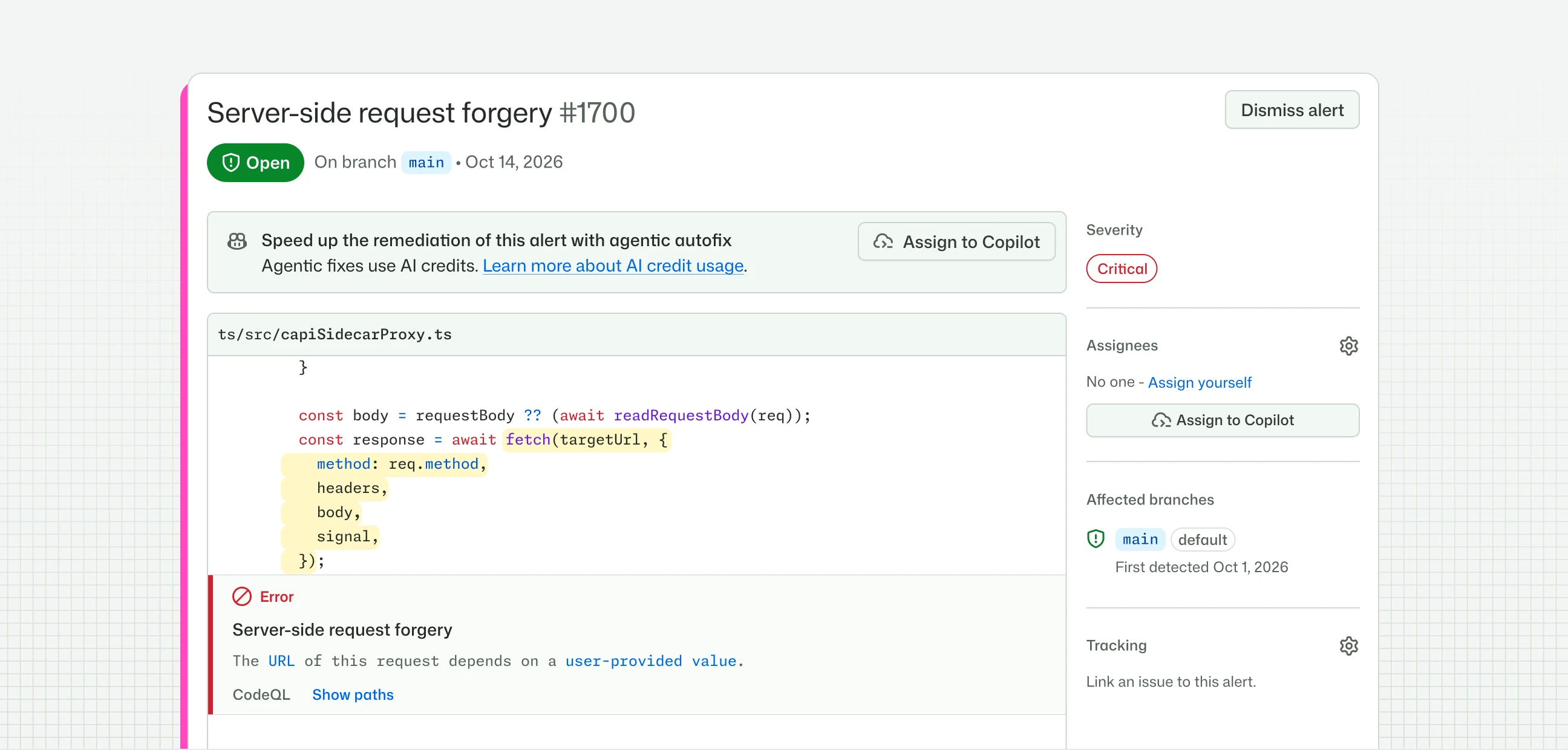Select the main tag under Affected branches
This screenshot has width=1568, height=750.
1140,540
